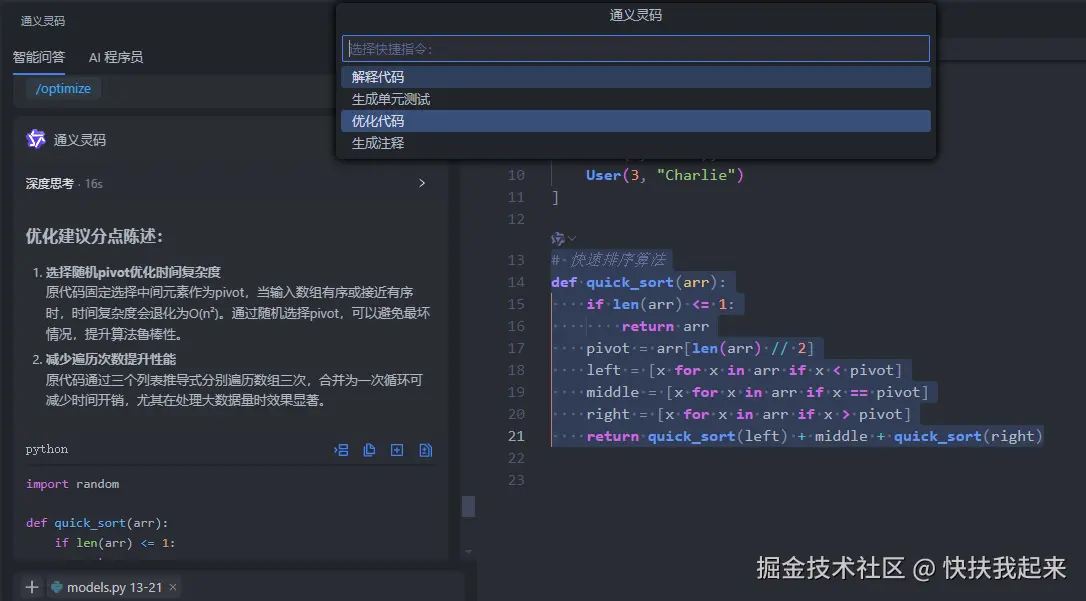Click the pivot = arr[len(arr) // 2] line
The width and height of the screenshot is (1086, 601).
click(700, 348)
